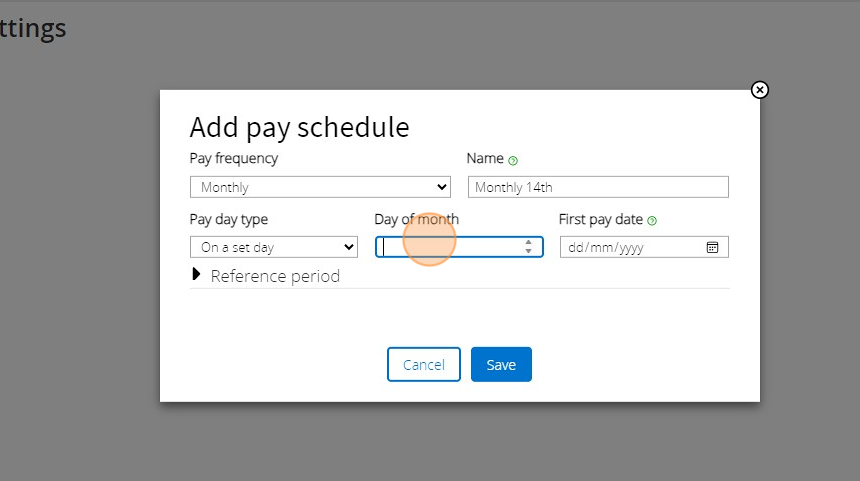
Task: Click the First pay date label
Action: click(x=600, y=219)
